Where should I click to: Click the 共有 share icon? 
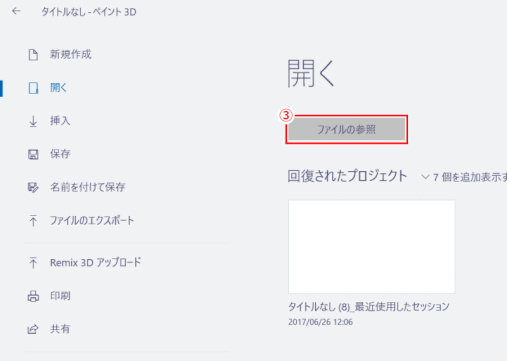[33, 329]
